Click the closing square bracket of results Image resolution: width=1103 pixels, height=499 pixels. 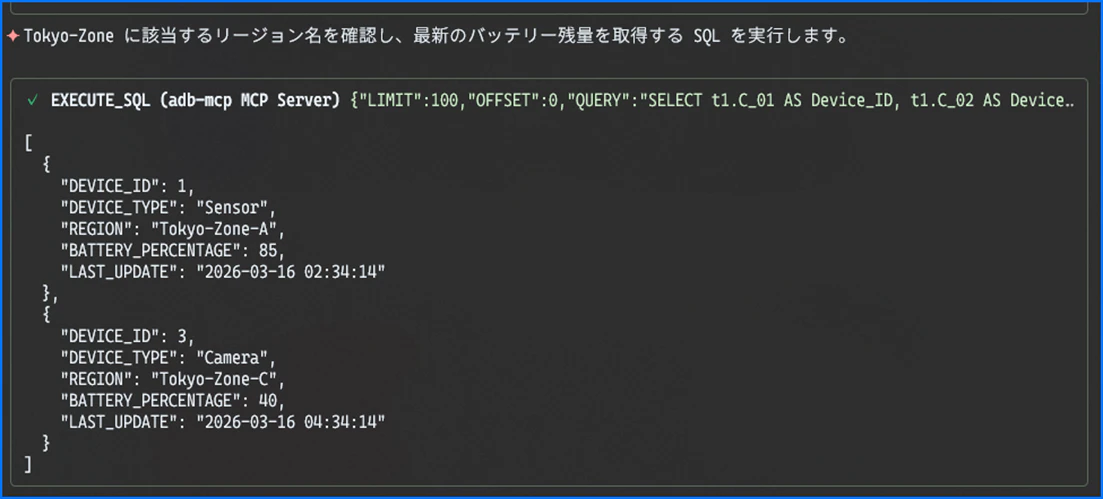pyautogui.click(x=28, y=465)
